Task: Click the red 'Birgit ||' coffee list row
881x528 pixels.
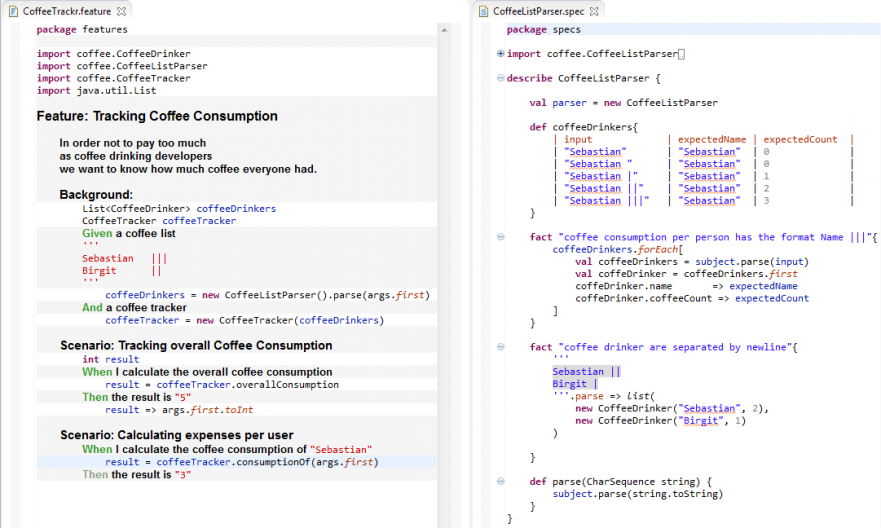Action: click(122, 271)
